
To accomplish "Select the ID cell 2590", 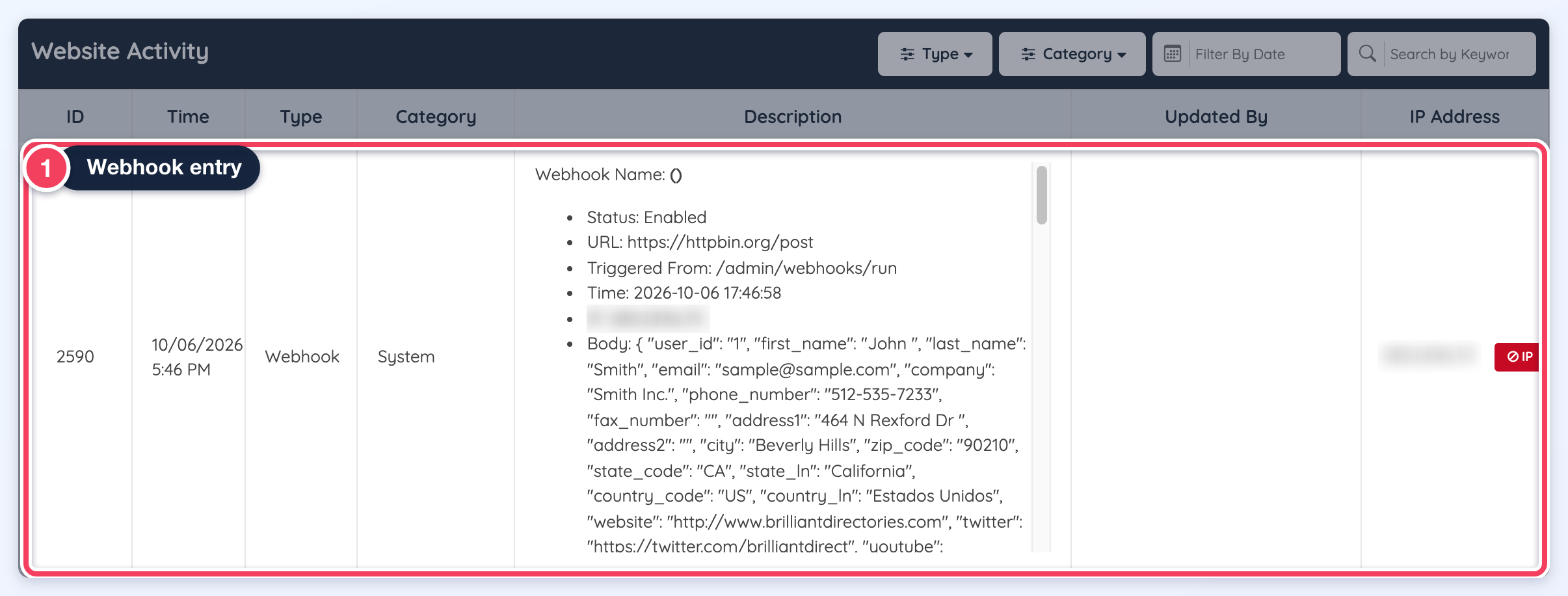I will click(75, 357).
